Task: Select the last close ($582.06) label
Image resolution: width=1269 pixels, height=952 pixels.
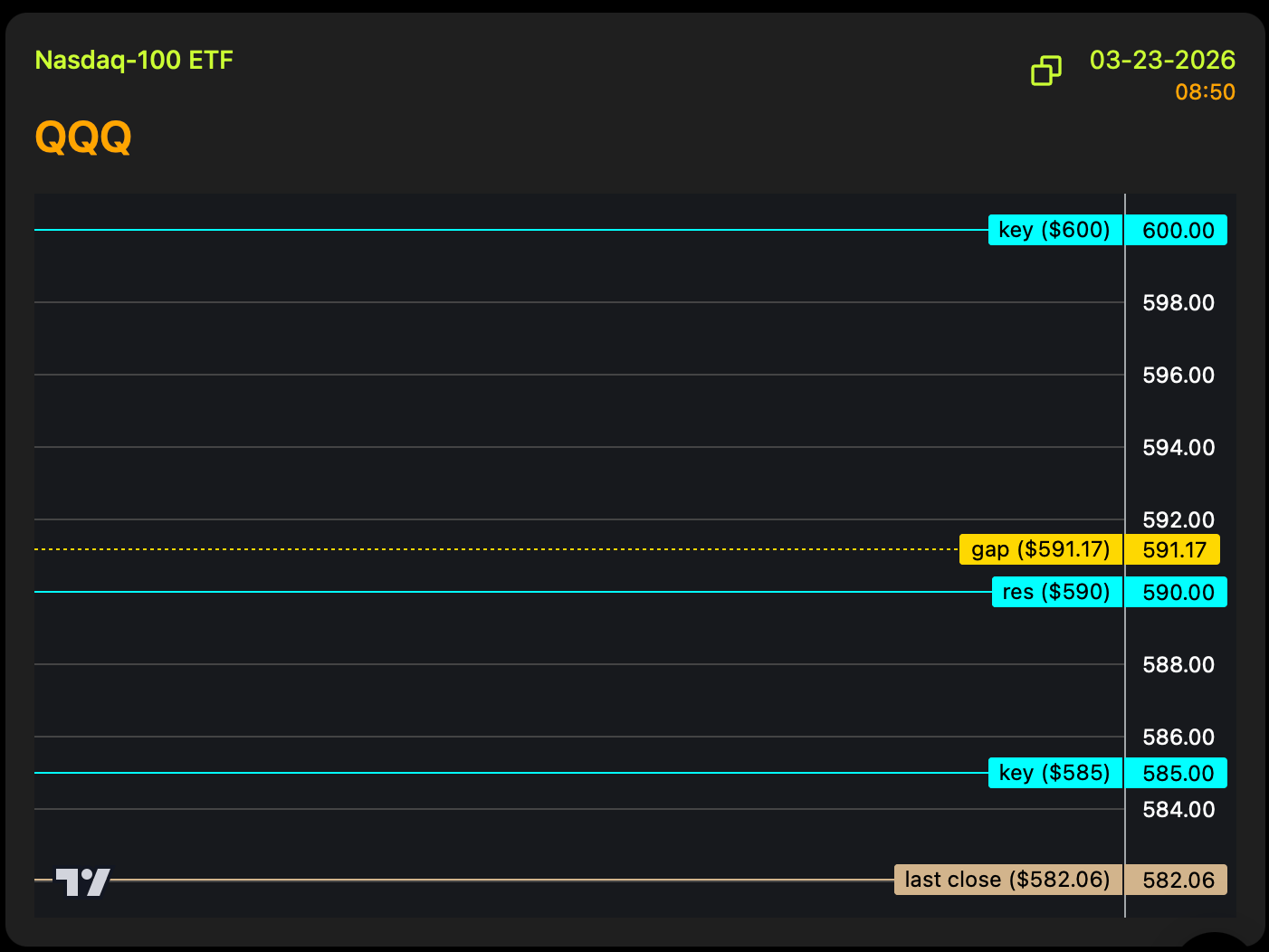Action: point(1007,880)
